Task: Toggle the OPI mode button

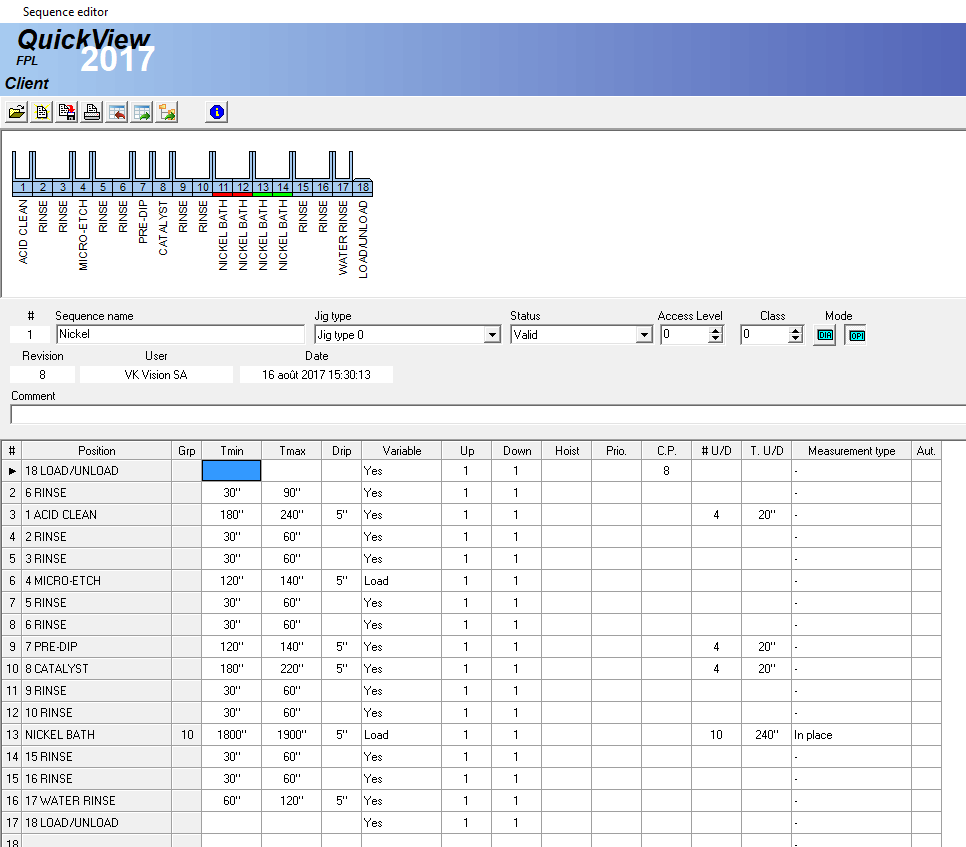Action: [x=856, y=335]
